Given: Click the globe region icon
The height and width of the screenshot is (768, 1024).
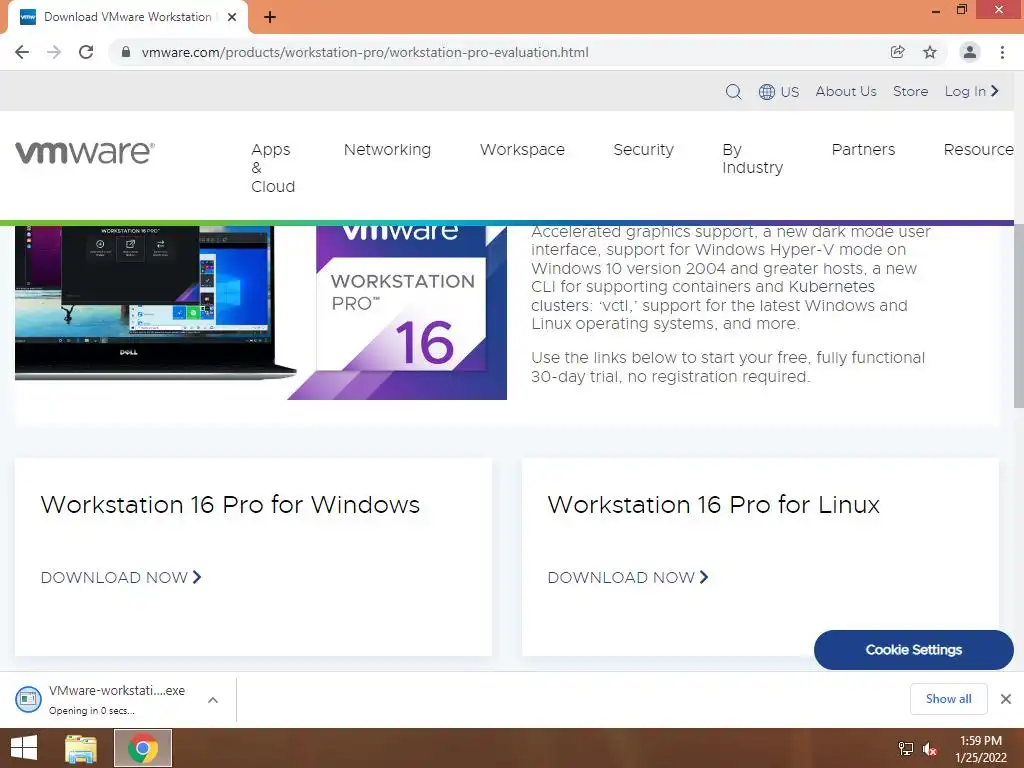Looking at the screenshot, I should tap(767, 91).
